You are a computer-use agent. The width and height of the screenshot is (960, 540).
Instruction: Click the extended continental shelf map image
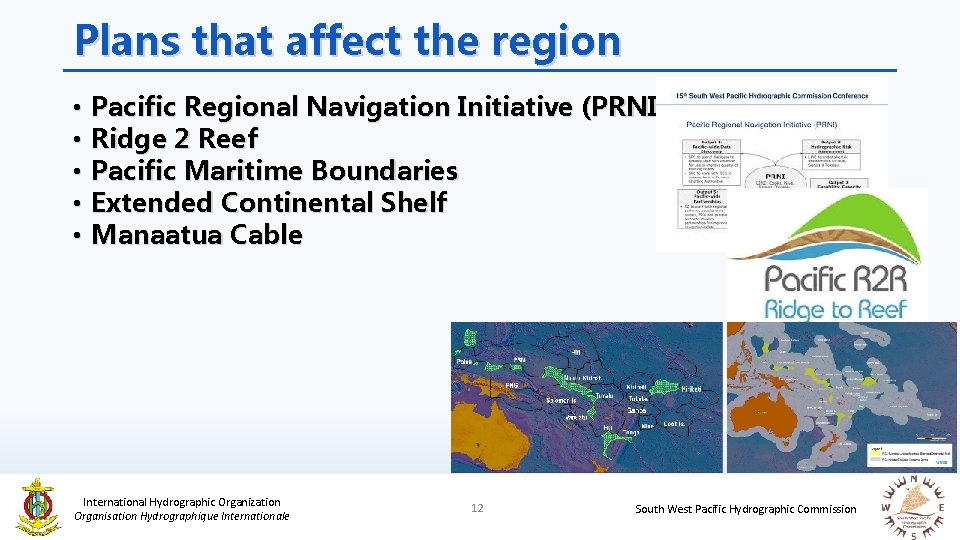(x=842, y=397)
